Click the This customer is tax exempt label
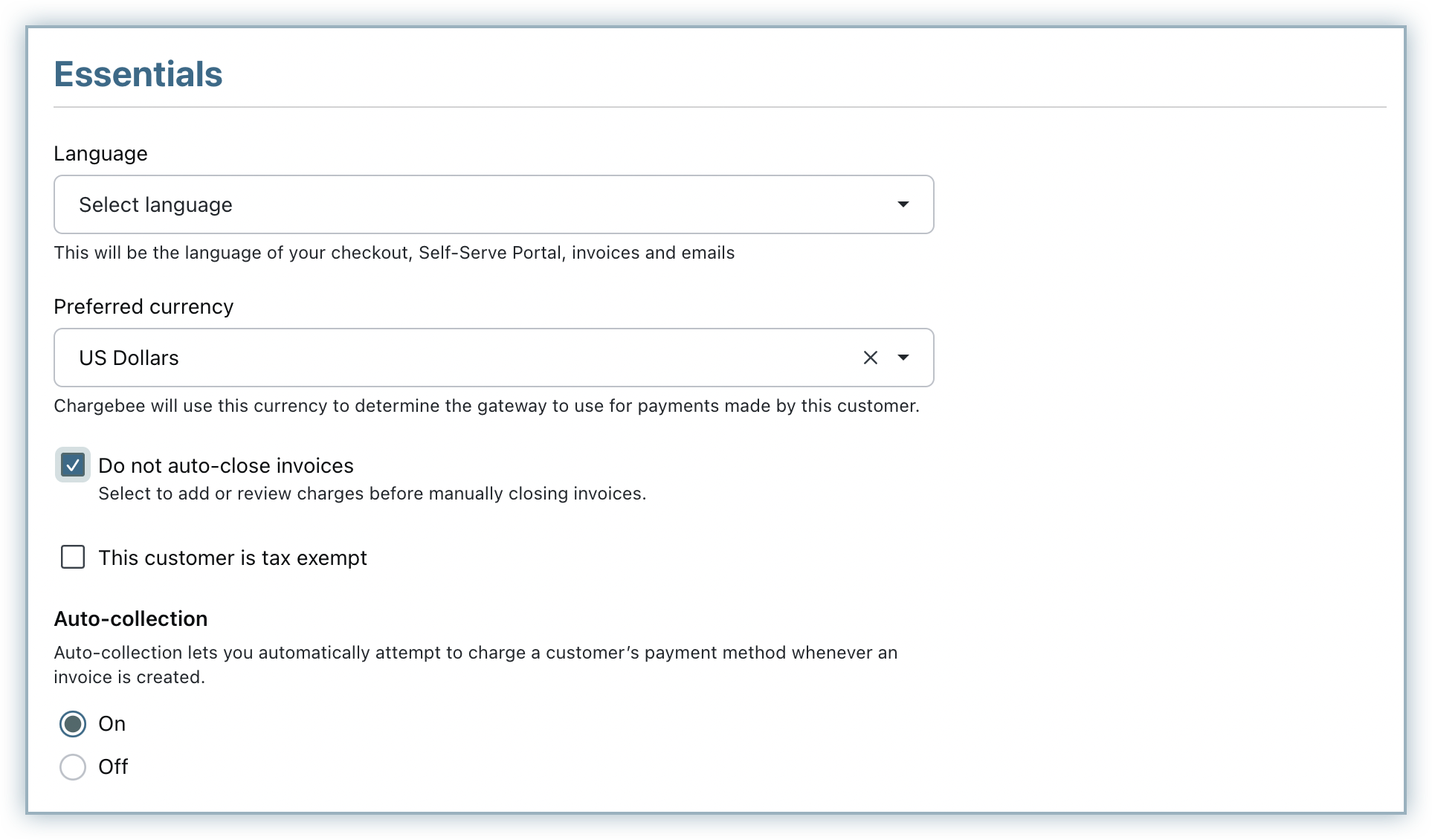Viewport: 1432px width, 840px height. click(x=233, y=558)
